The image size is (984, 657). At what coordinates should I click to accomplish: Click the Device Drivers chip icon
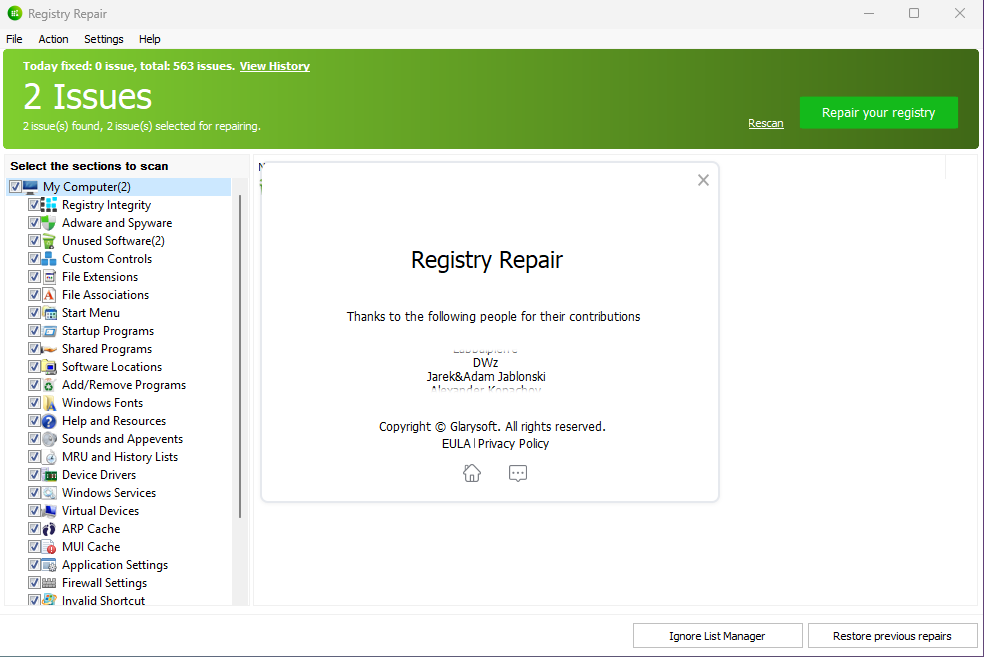tap(49, 475)
